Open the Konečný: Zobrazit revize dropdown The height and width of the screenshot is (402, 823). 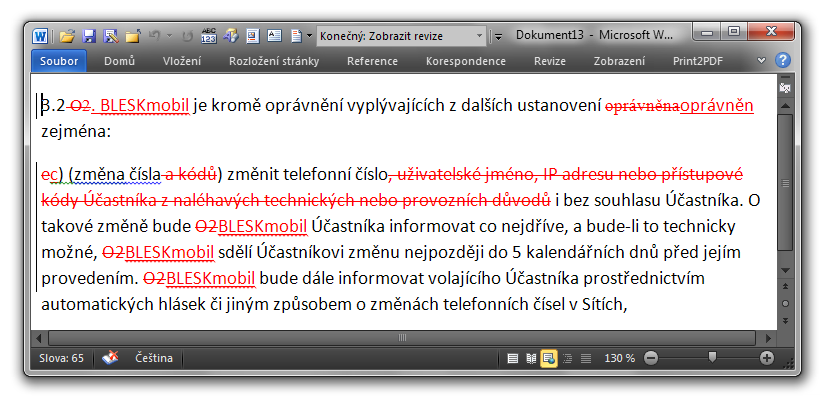[x=402, y=36]
